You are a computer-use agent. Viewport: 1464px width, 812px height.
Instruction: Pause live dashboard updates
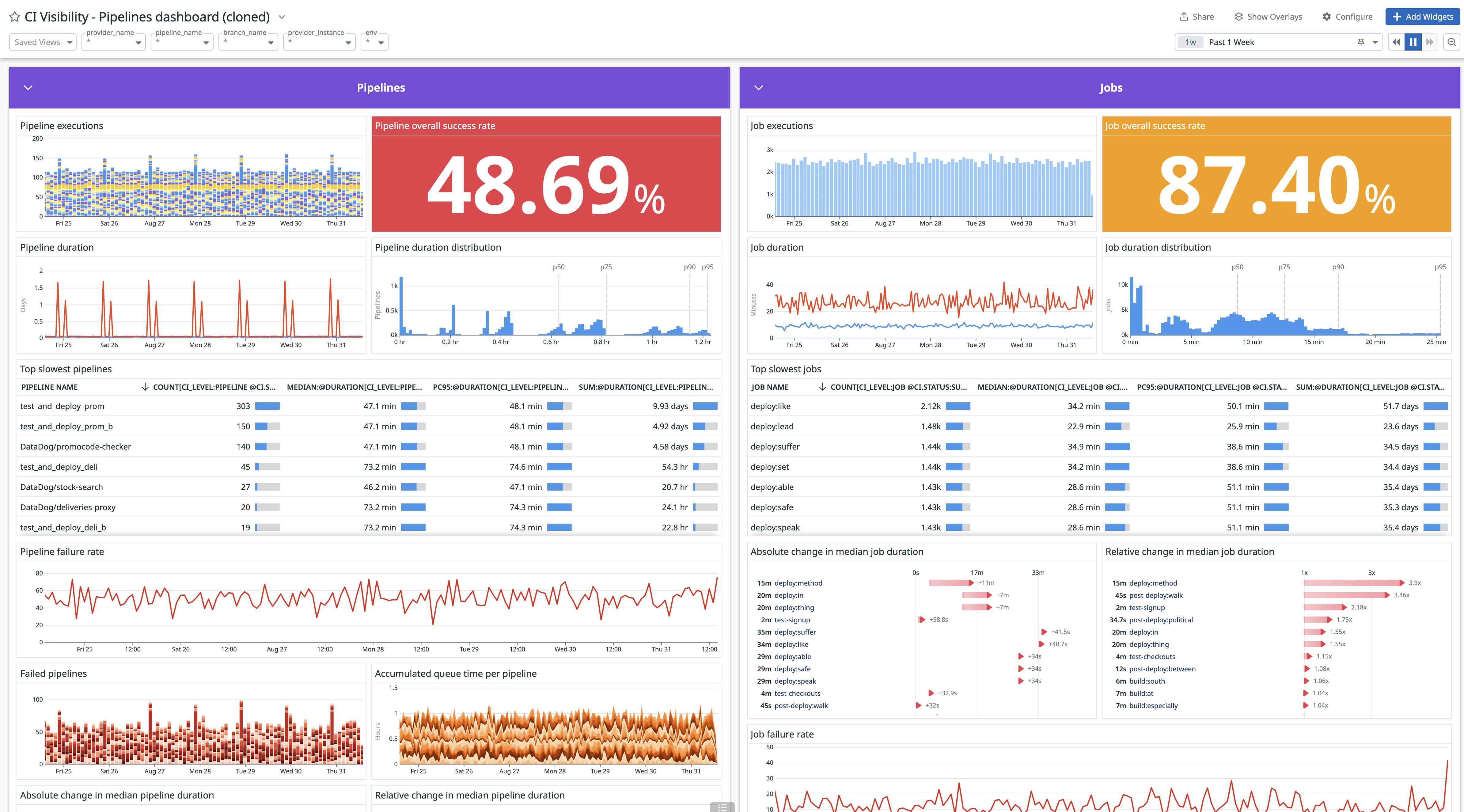[1413, 42]
